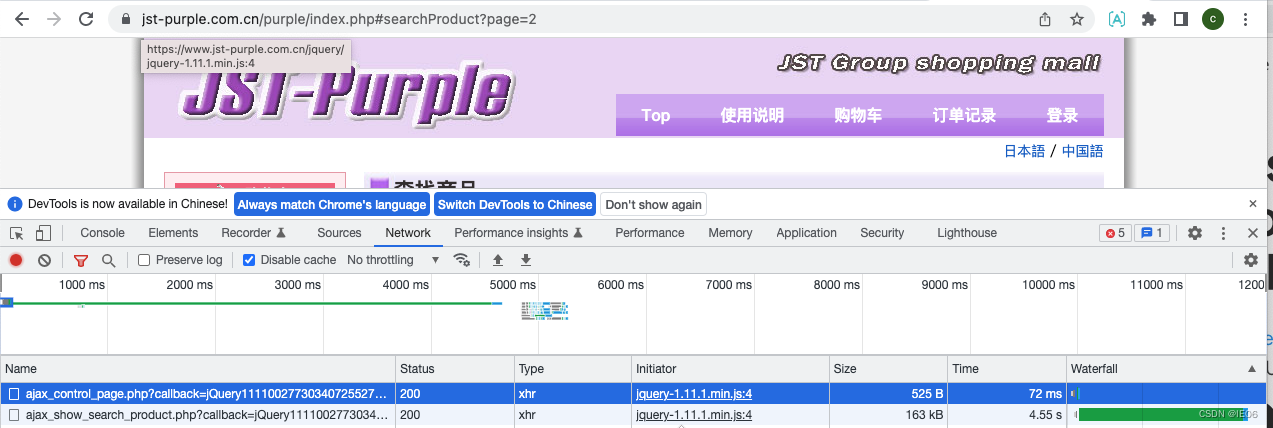Screen dimensions: 1273x428
Task: Click the address bar URL field
Action: (570, 19)
